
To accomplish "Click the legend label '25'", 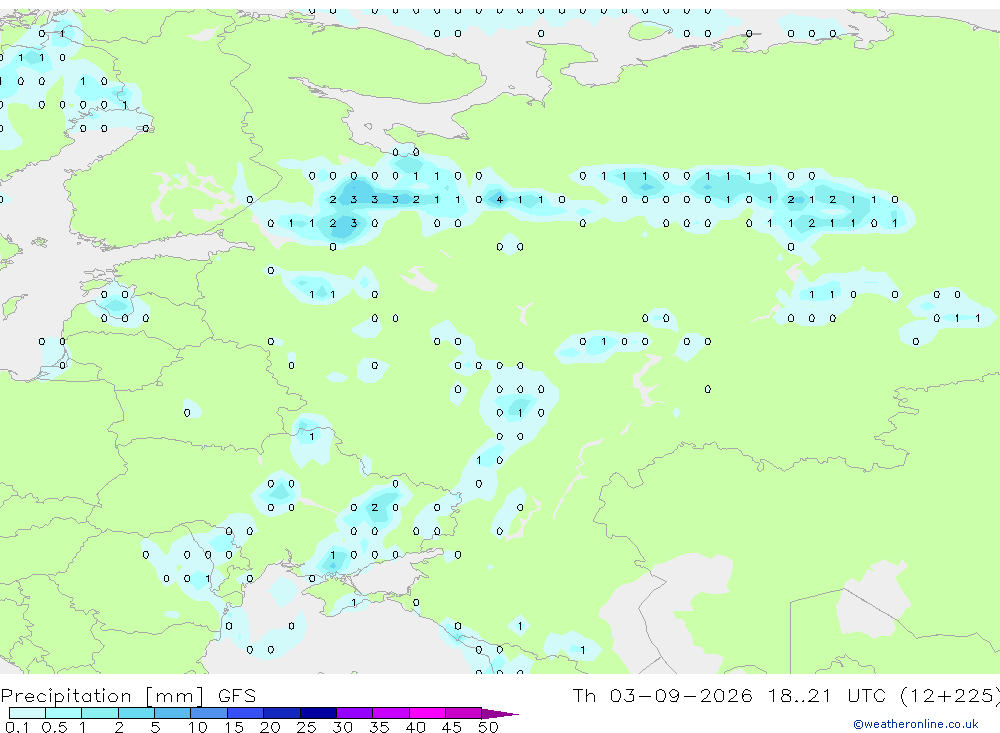I will pyautogui.click(x=306, y=727).
